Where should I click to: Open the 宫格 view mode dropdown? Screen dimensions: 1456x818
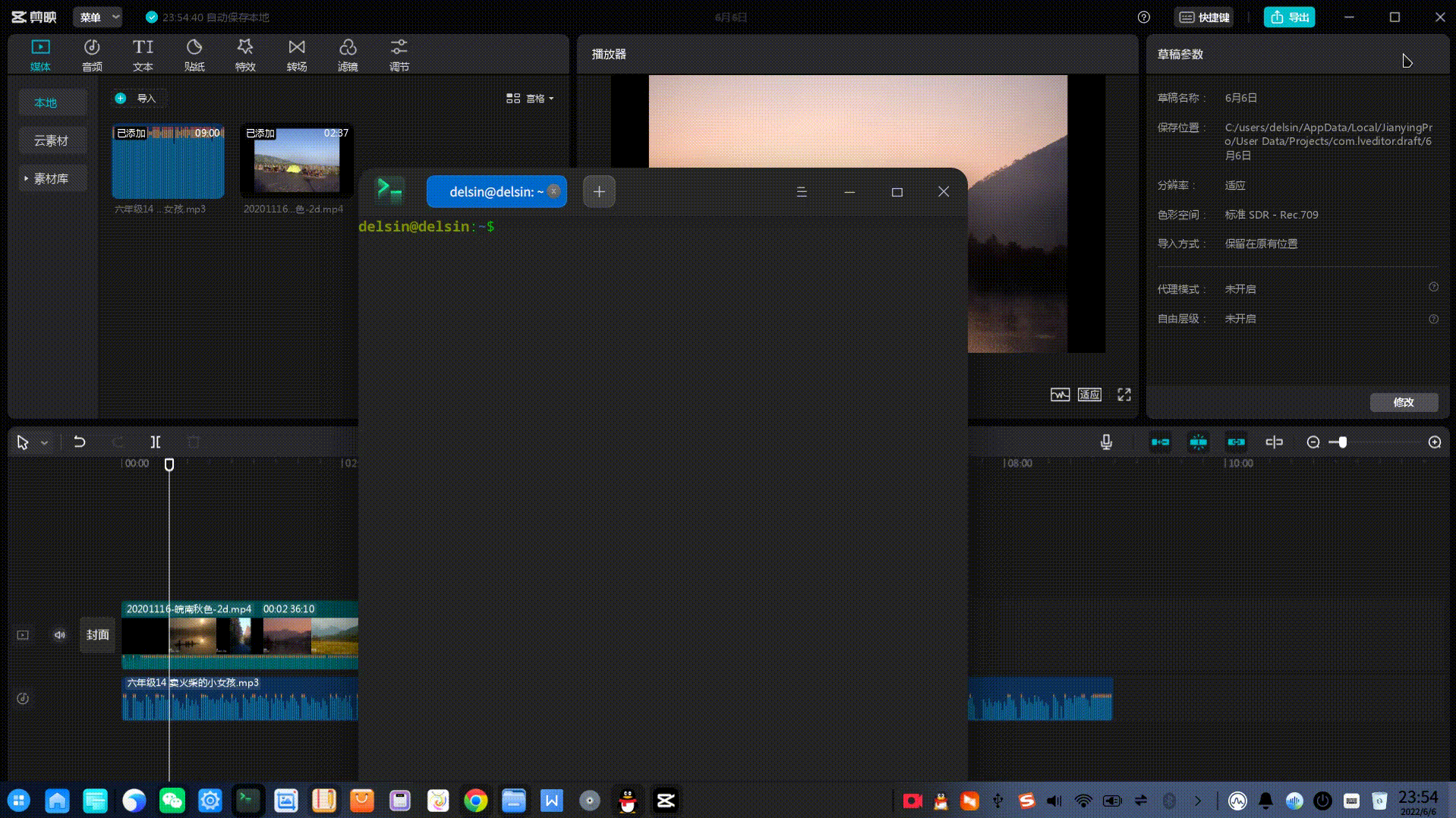(530, 99)
